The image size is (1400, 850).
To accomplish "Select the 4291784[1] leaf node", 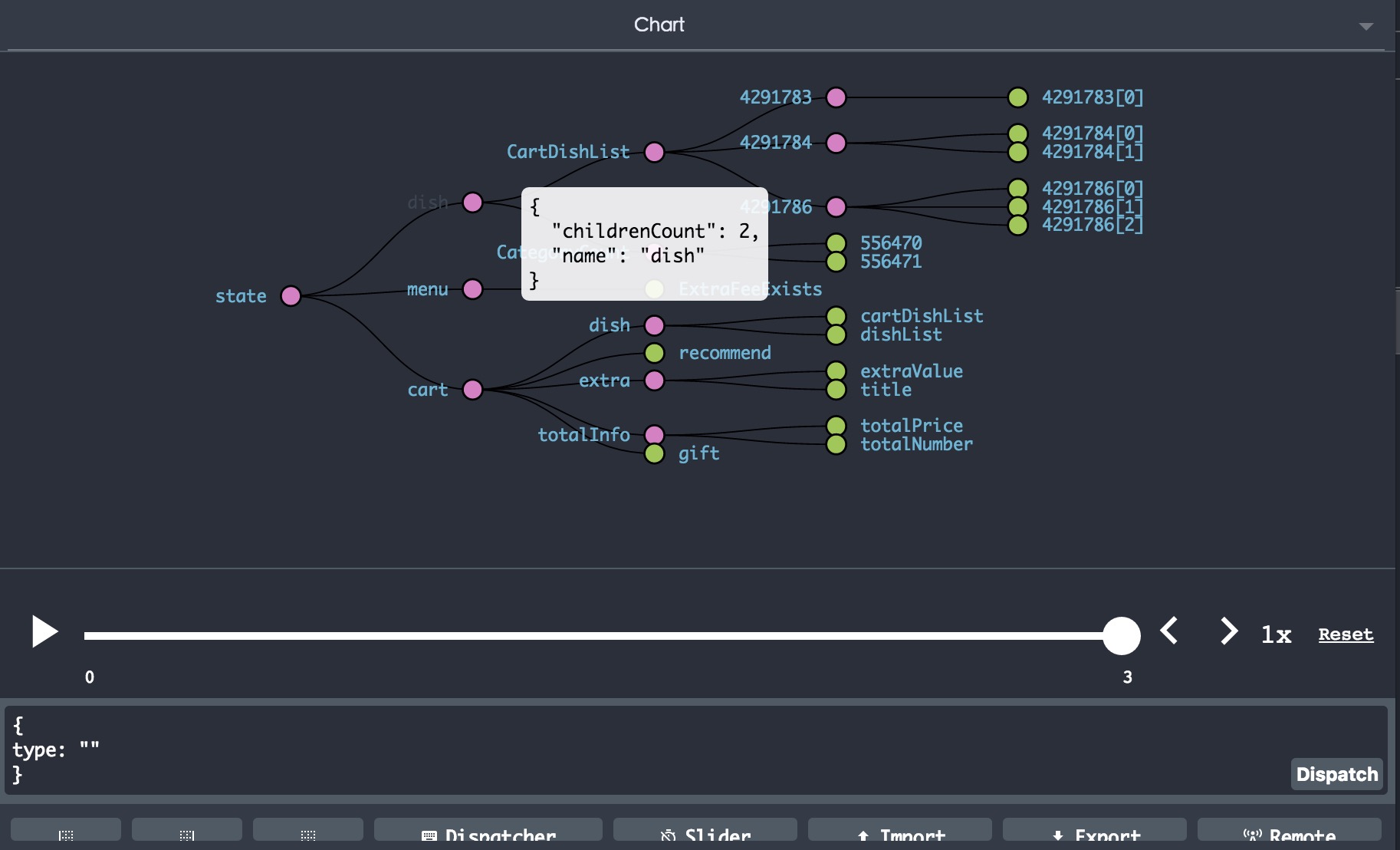I will click(1018, 152).
